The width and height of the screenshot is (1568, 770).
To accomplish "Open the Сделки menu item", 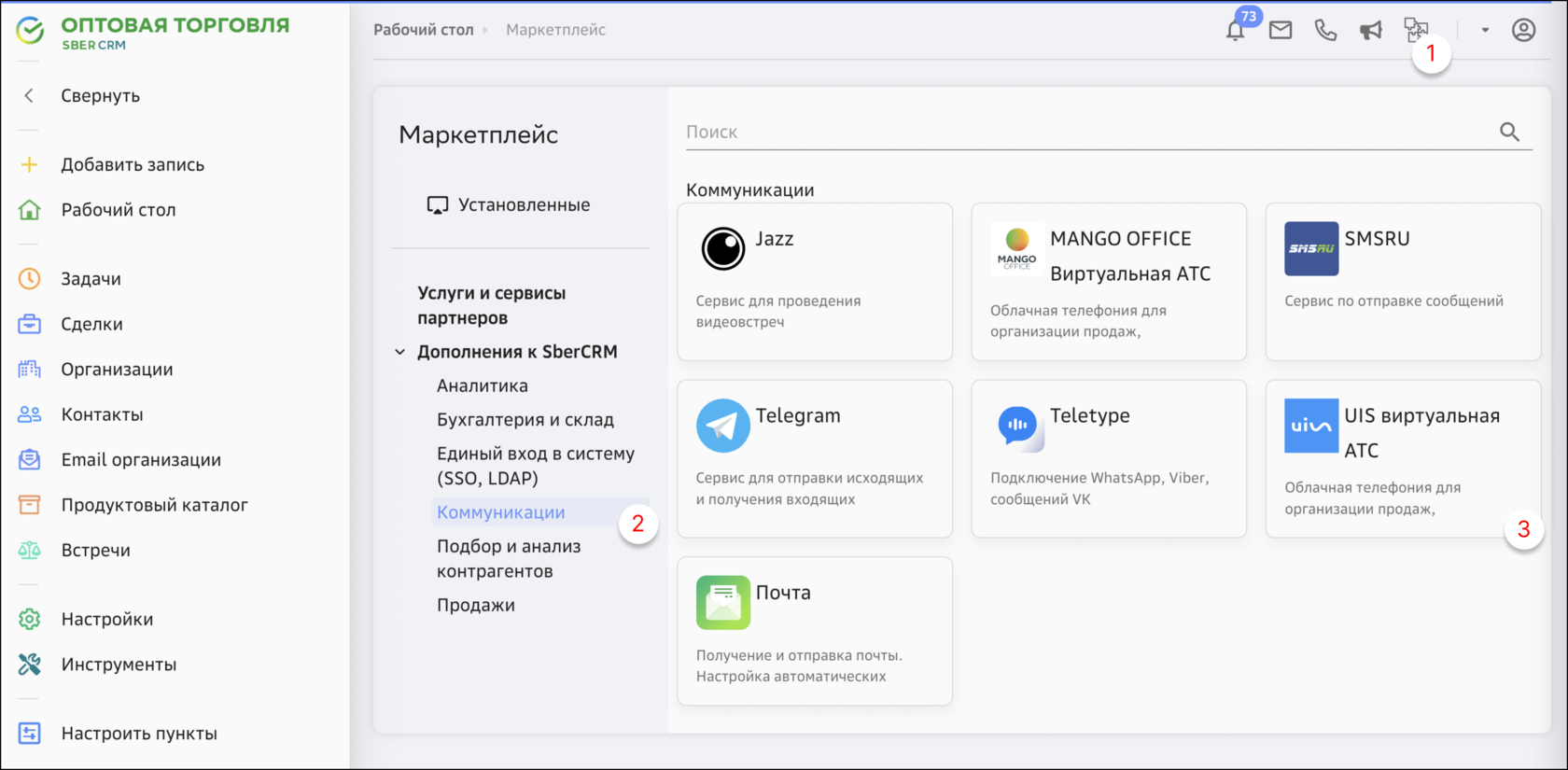I will coord(91,324).
